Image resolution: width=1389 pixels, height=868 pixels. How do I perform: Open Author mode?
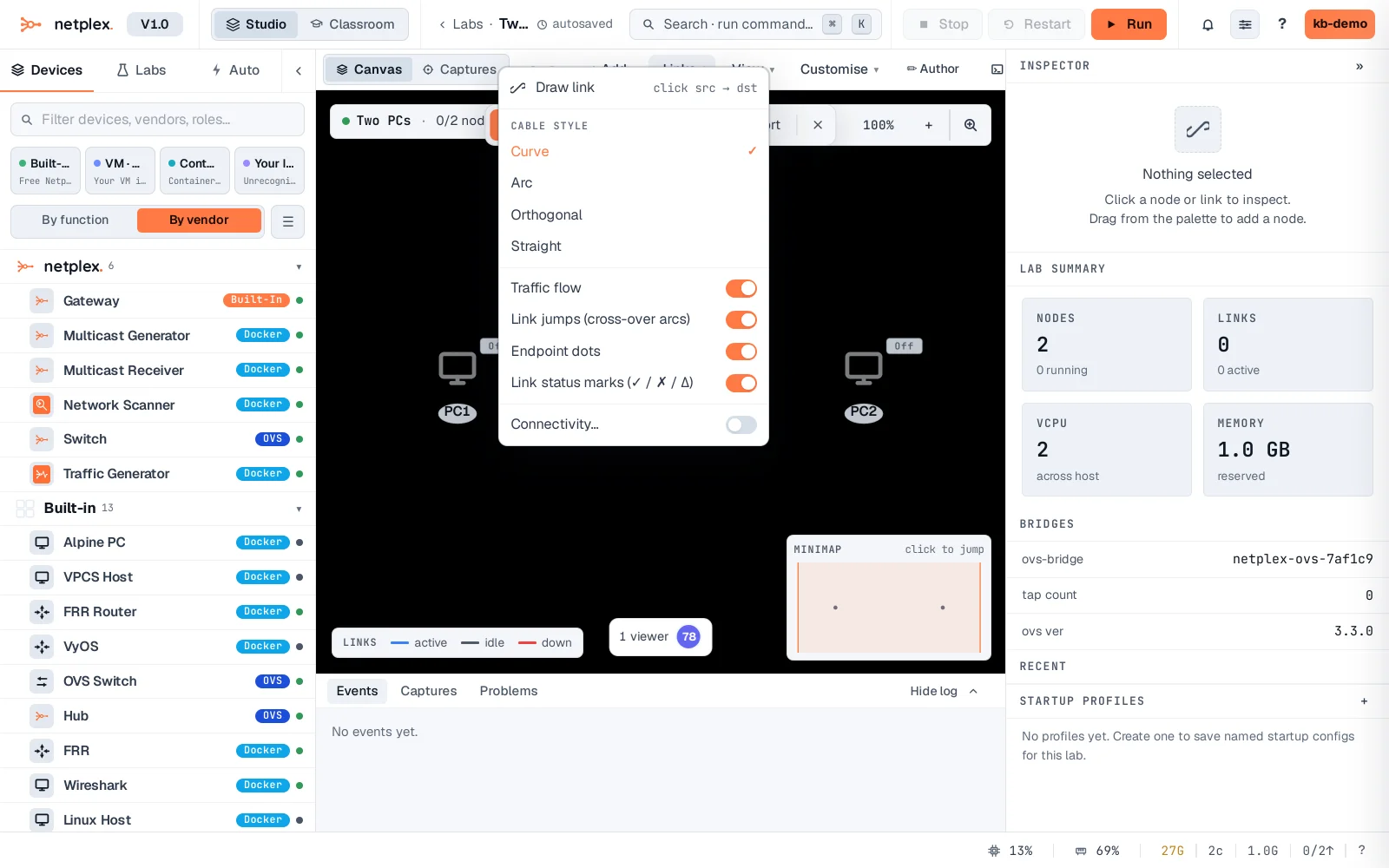[932, 69]
